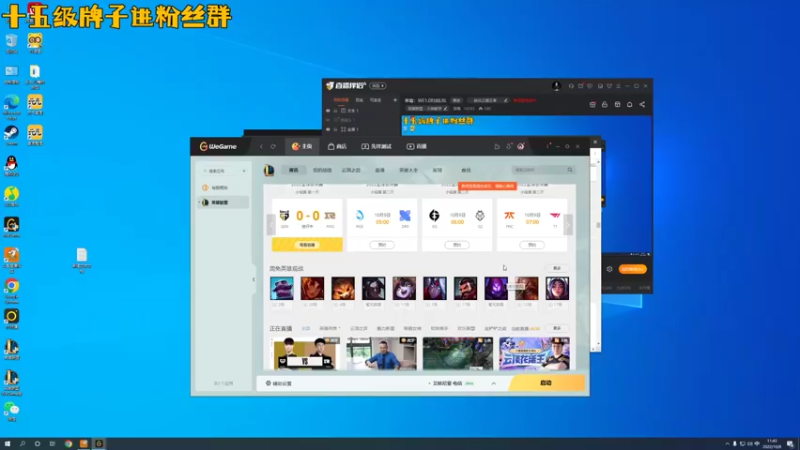Screen dimensions: 800x450
Task: Select the 资讯 sub-tab in game page
Action: 293,170
